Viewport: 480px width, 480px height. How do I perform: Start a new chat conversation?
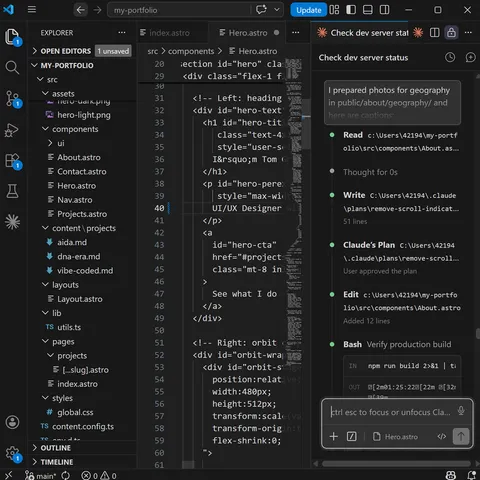(470, 57)
